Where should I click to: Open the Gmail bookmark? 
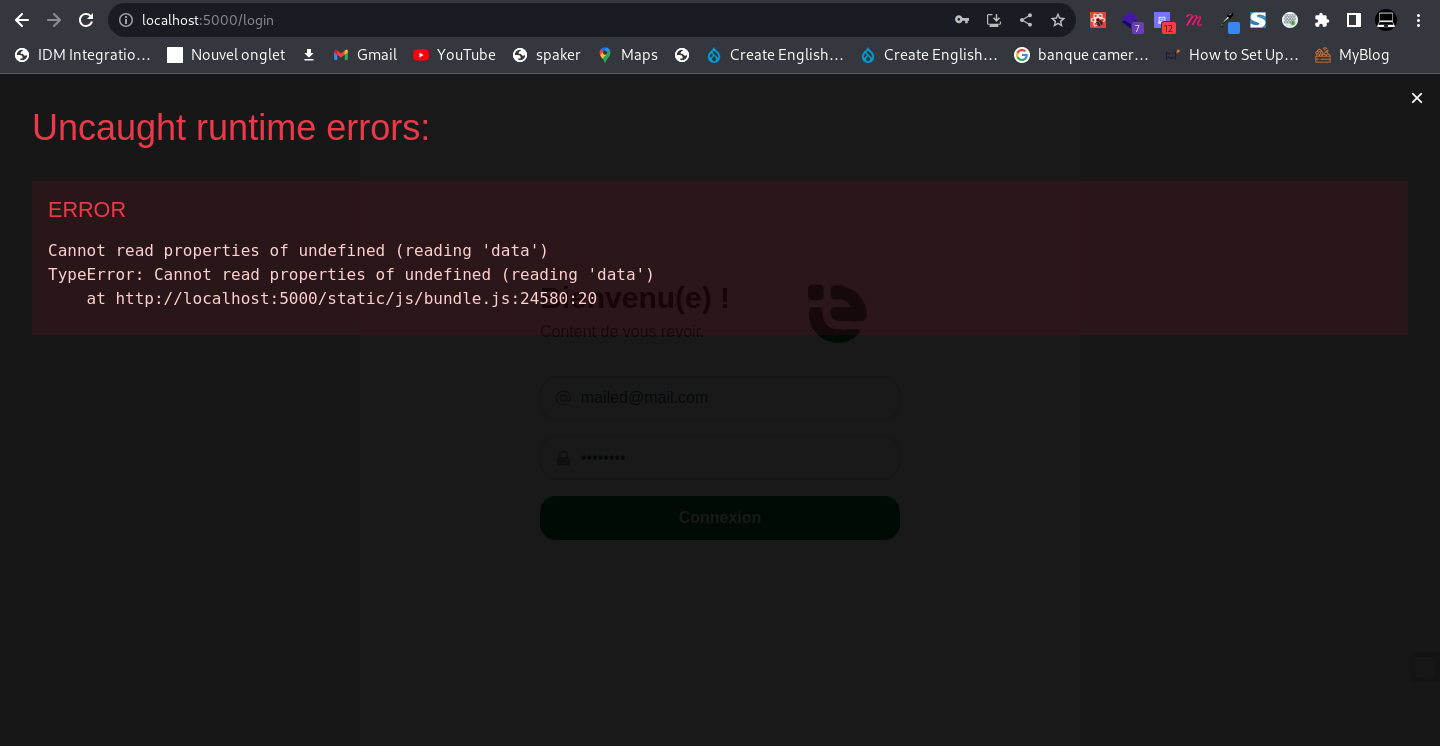tap(365, 55)
